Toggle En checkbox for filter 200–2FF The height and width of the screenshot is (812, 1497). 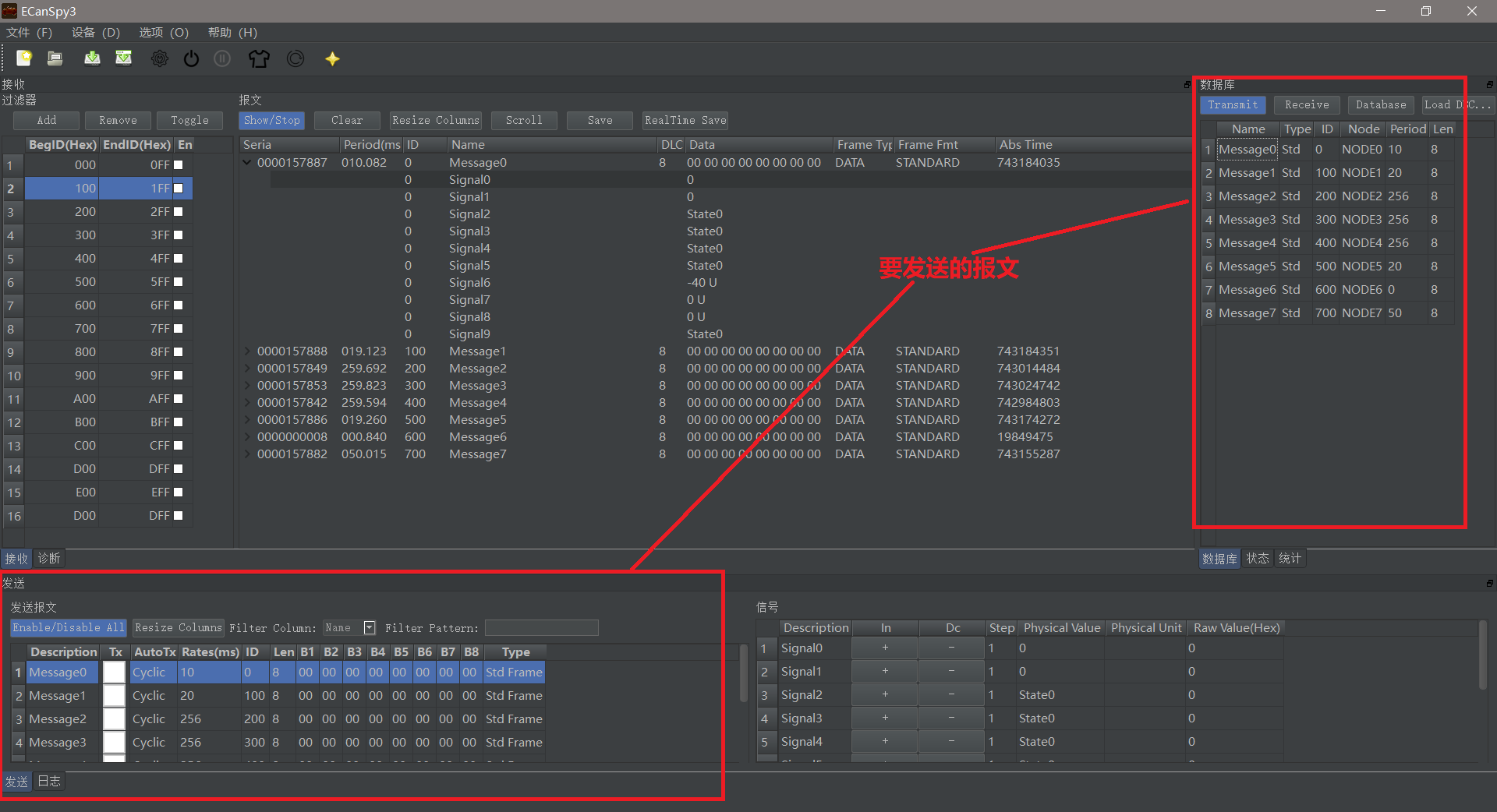click(178, 212)
